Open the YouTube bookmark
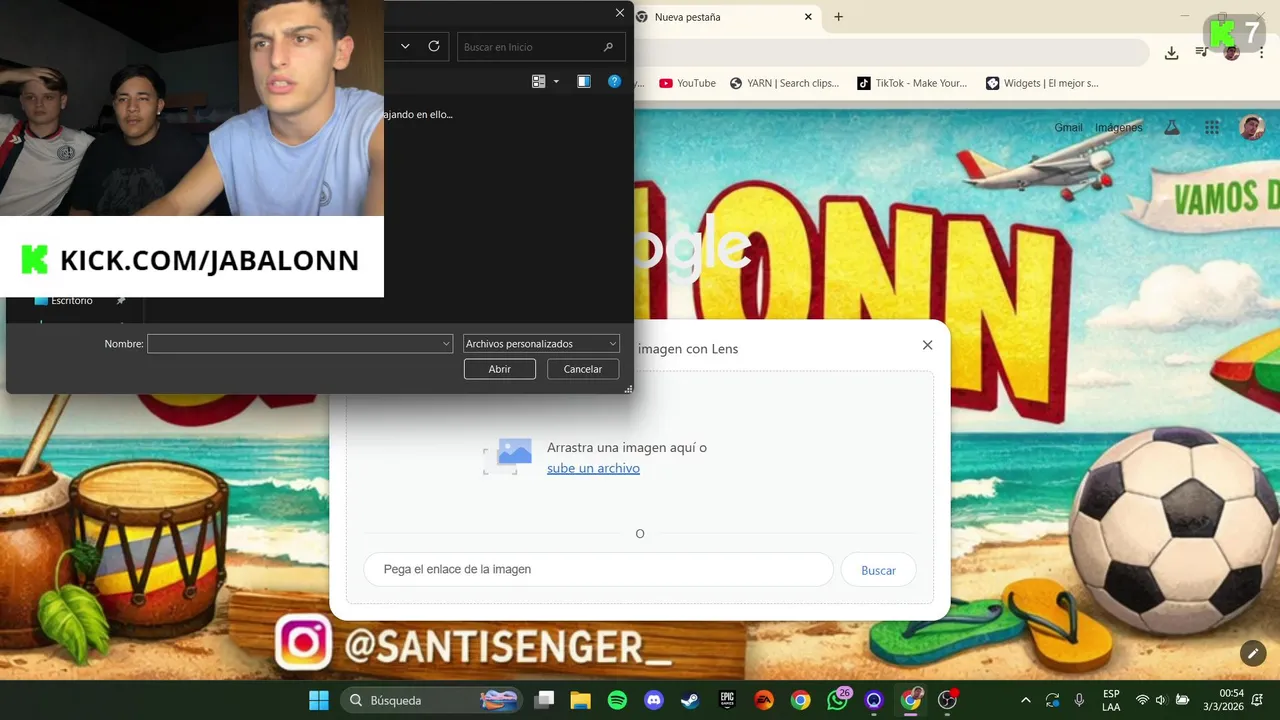Viewport: 1280px width, 720px height. pos(688,83)
